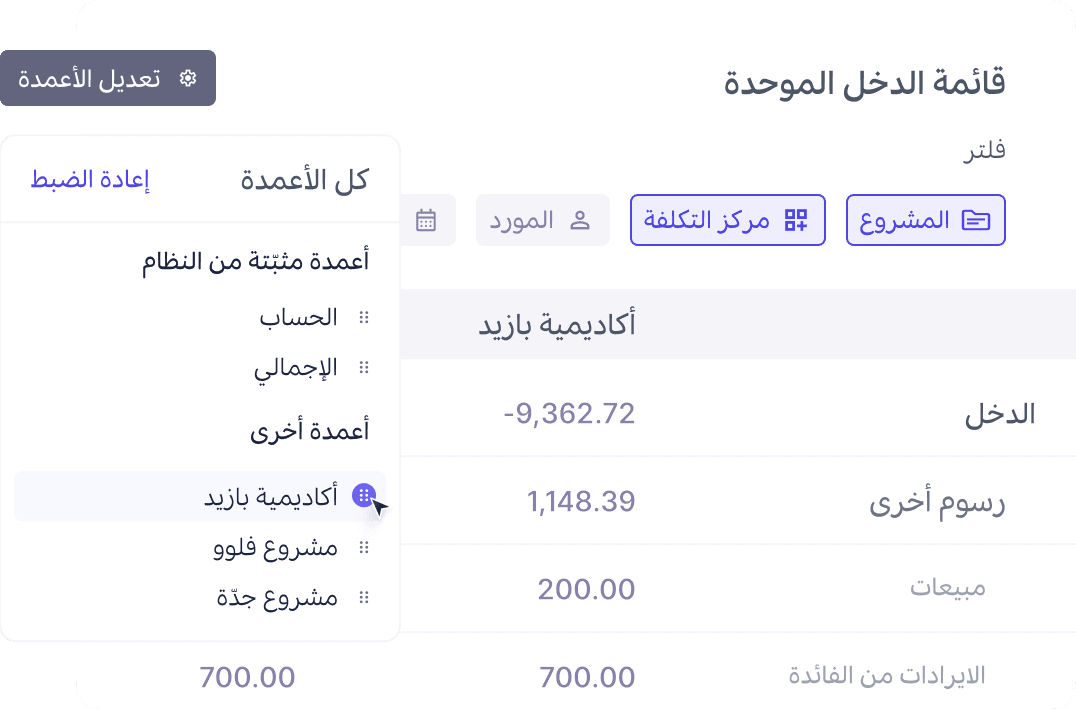Toggle the المشروع filter chip
The height and width of the screenshot is (710, 1076).
click(x=925, y=220)
